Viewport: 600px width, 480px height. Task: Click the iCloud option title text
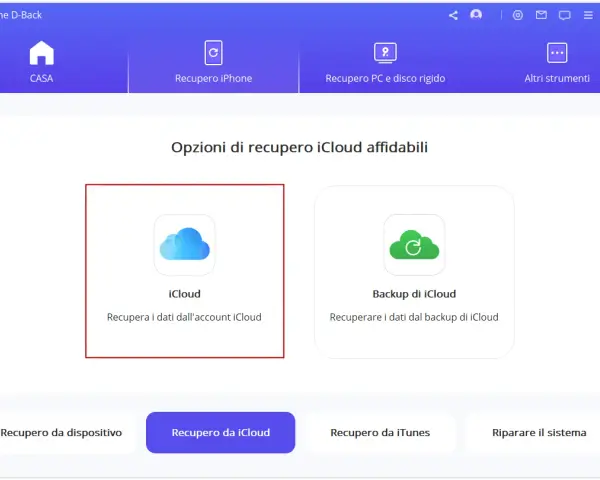184,294
